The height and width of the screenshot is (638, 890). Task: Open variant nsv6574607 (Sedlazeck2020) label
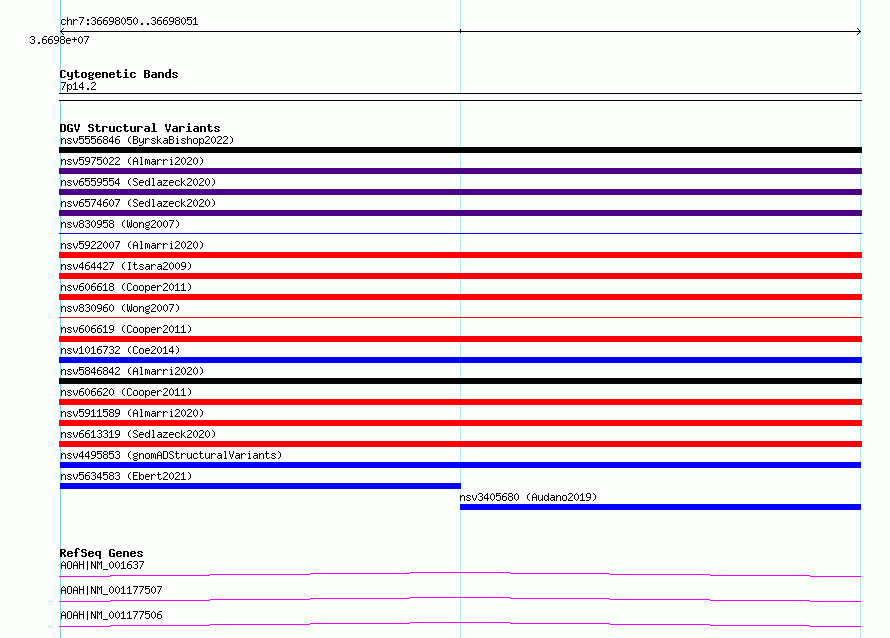(138, 203)
